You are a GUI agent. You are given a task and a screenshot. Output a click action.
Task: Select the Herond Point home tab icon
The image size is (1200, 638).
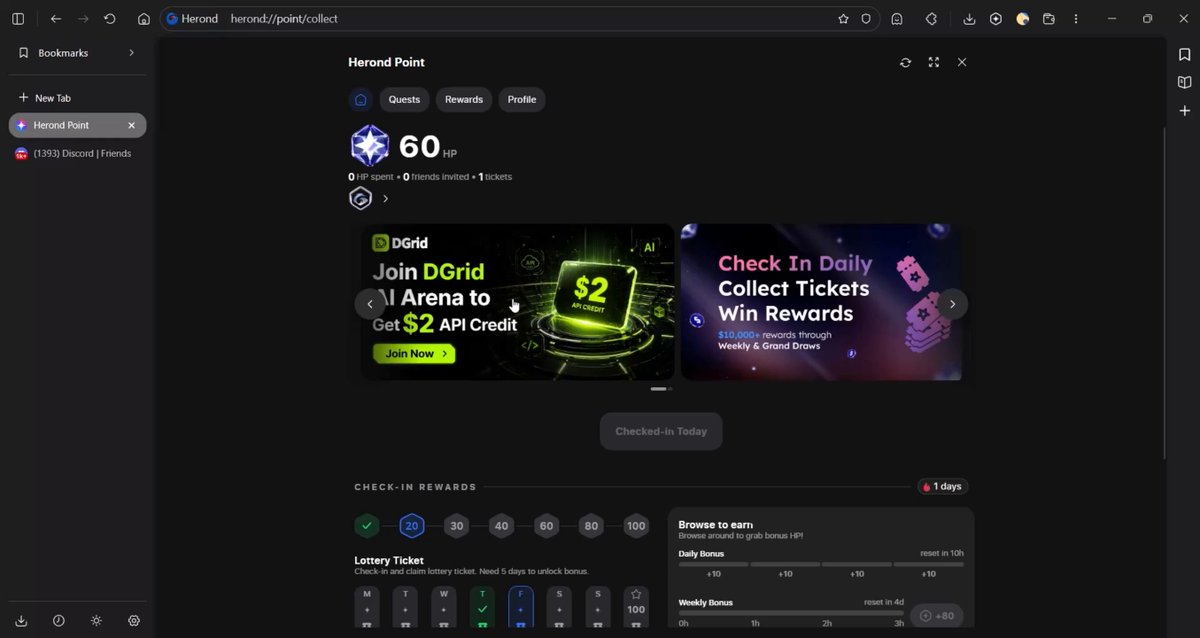coord(361,99)
